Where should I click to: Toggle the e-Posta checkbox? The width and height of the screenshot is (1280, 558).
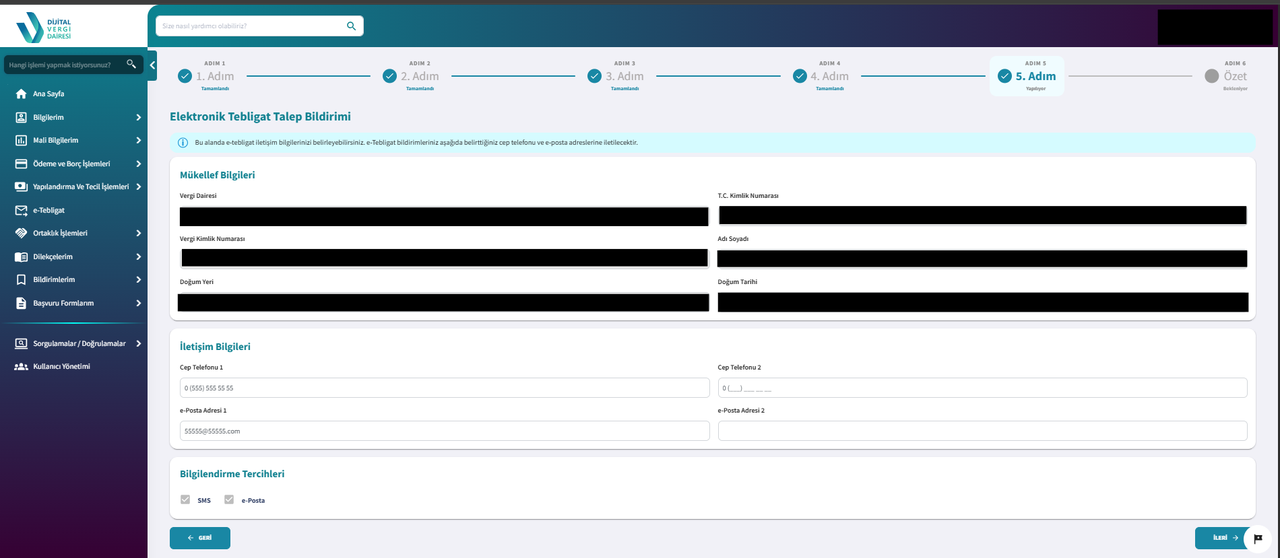[229, 499]
